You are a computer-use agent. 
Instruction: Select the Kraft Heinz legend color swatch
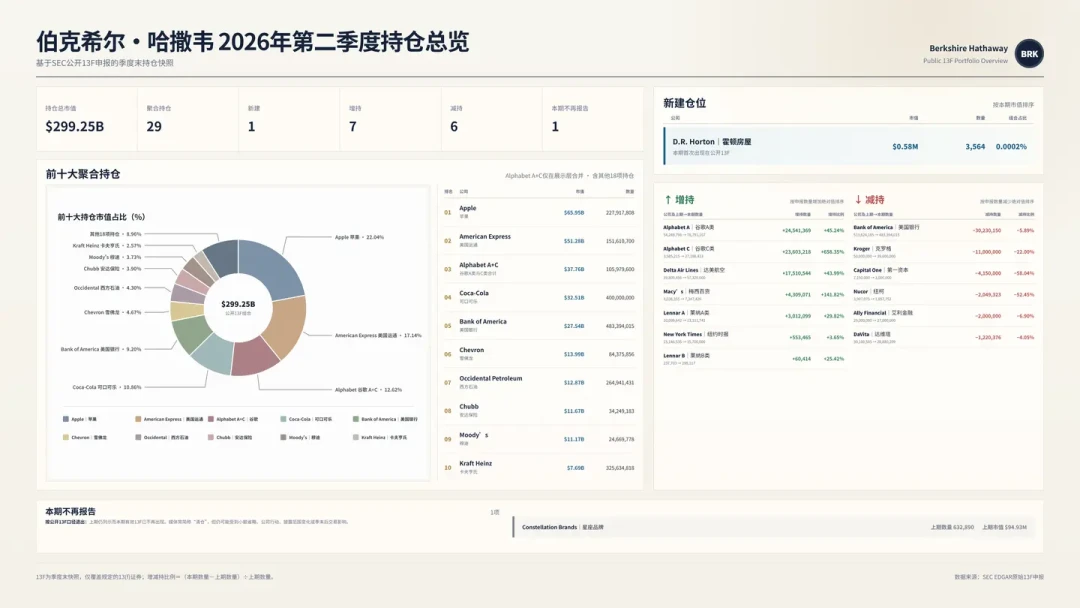(x=355, y=437)
